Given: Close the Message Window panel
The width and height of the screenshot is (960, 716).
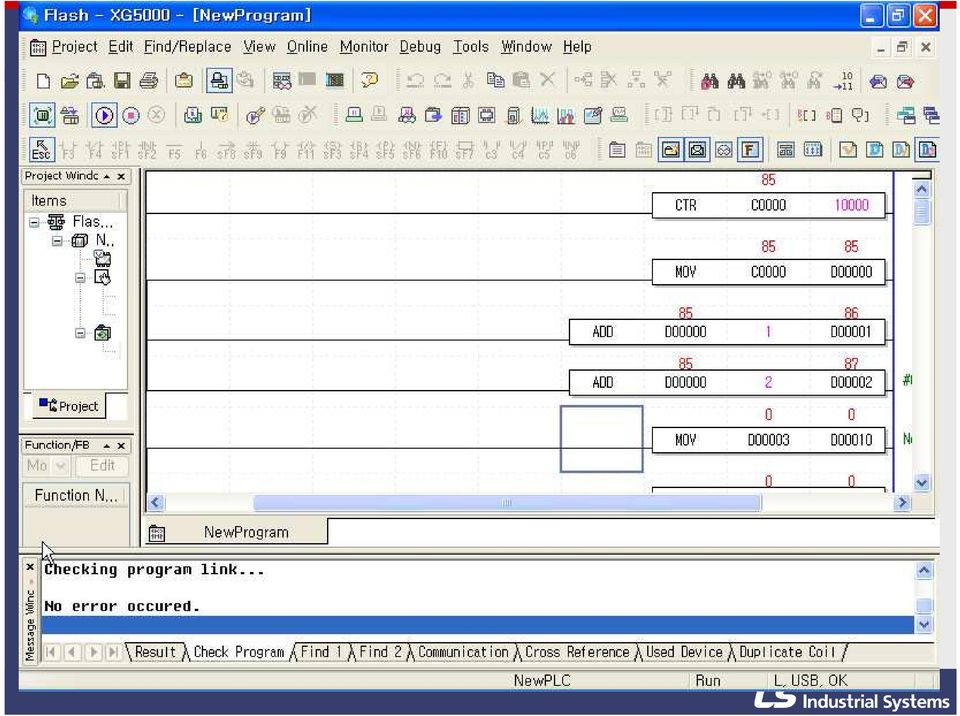Looking at the screenshot, I should click(30, 568).
